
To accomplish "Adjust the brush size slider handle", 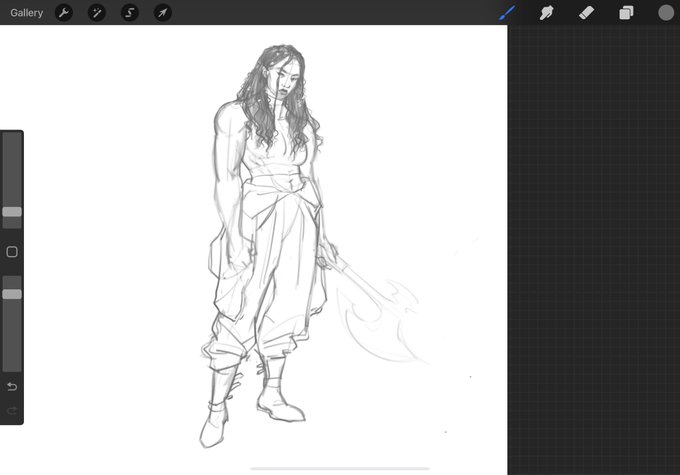I will (x=12, y=212).
